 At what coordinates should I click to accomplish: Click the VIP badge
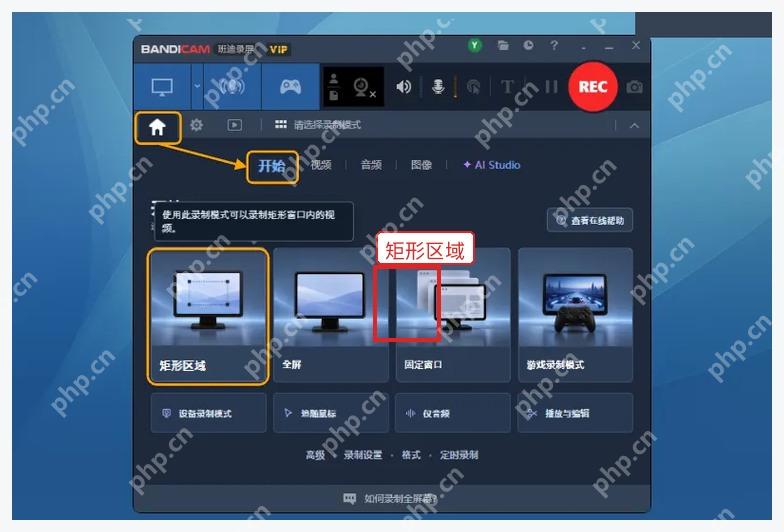(278, 50)
